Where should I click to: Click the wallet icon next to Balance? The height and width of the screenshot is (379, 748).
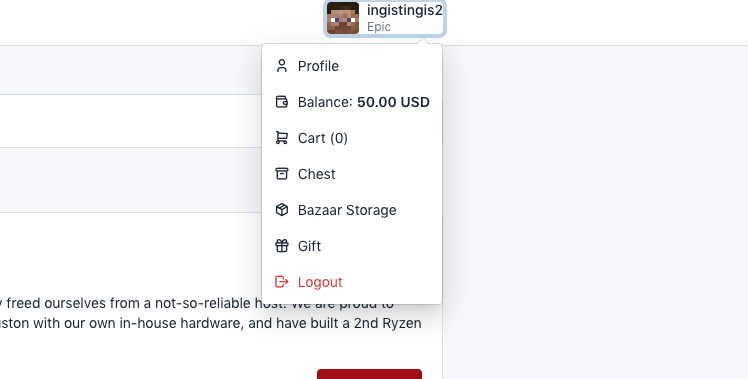(x=281, y=102)
